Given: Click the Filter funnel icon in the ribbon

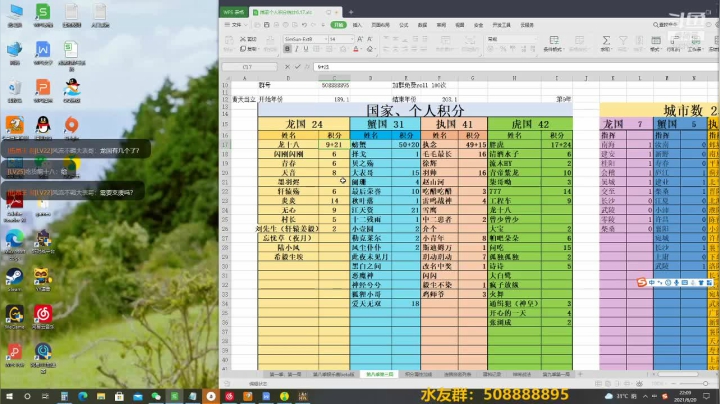Looking at the screenshot, I should 623,40.
